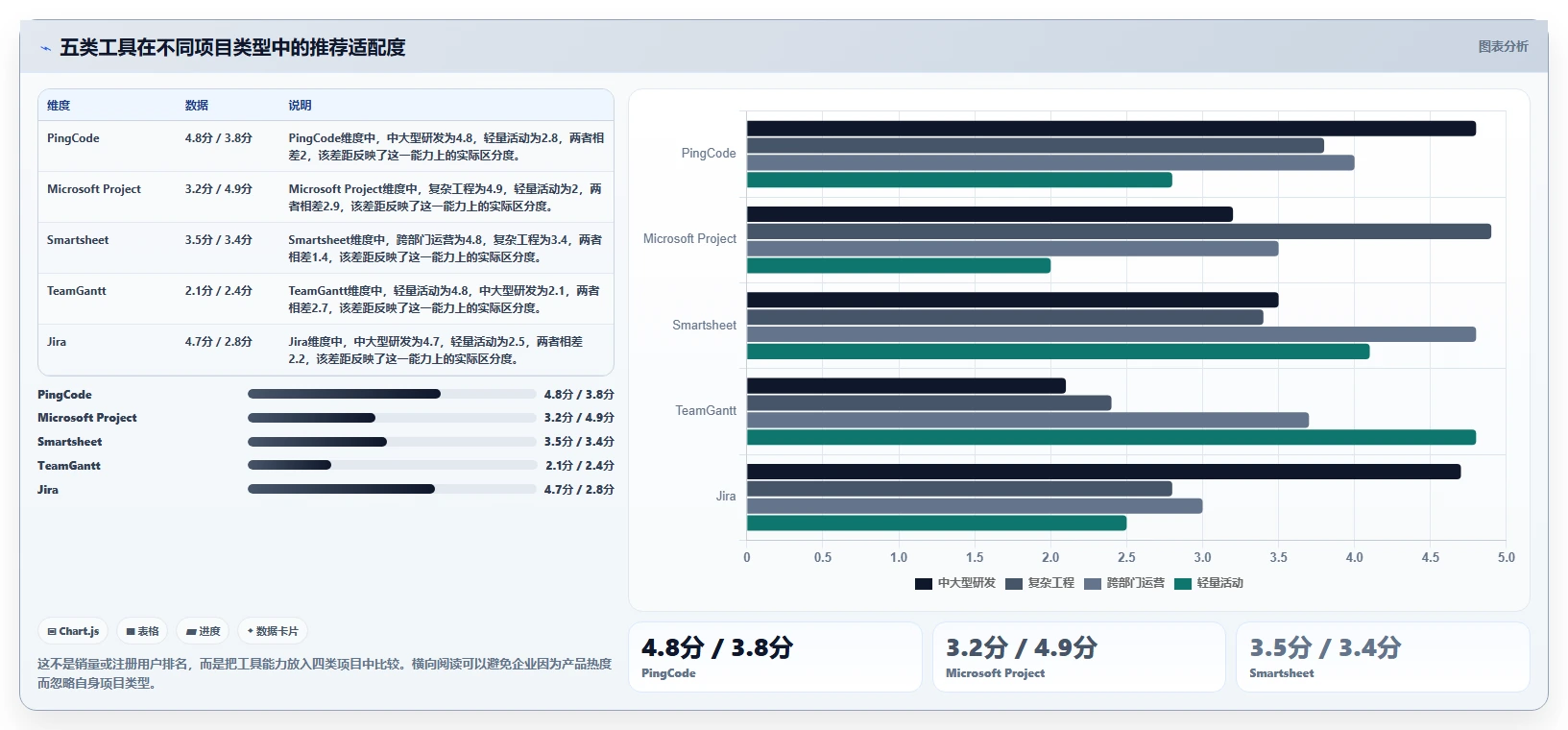Select the 进度 tag pill
The image size is (1568, 730).
coord(203,631)
